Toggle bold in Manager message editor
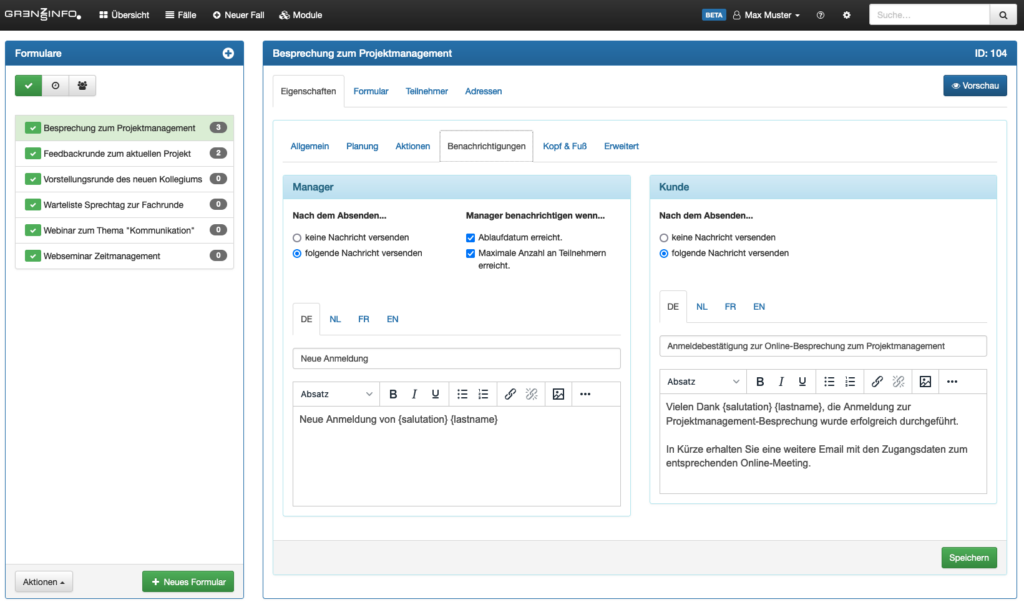This screenshot has width=1024, height=607. [393, 394]
